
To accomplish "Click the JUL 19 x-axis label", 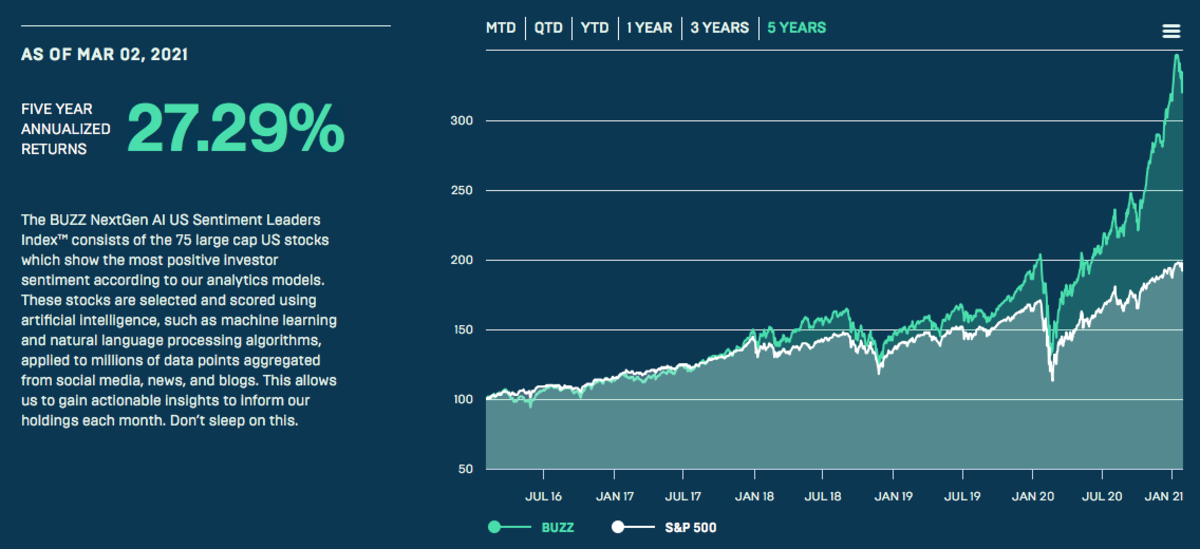I will [x=961, y=495].
